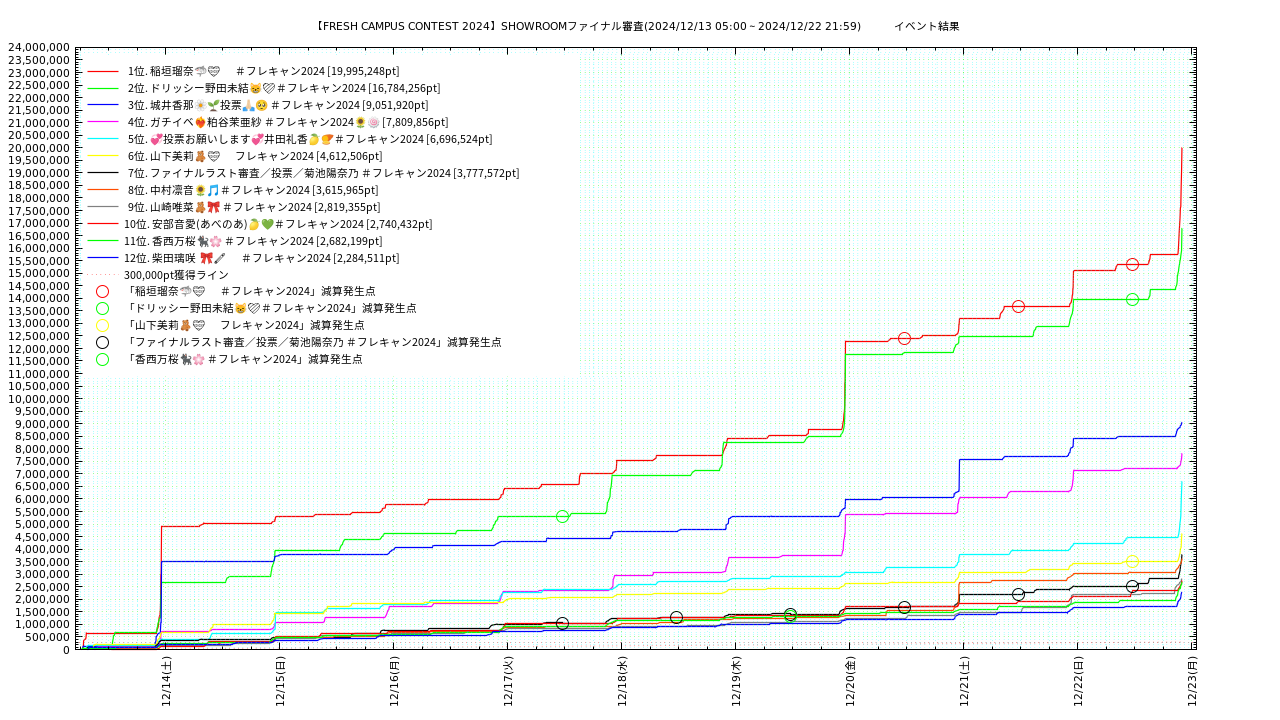The image size is (1280, 720).
Task: Click the blue line swatch for 3位 城井香那
Action: tap(103, 105)
